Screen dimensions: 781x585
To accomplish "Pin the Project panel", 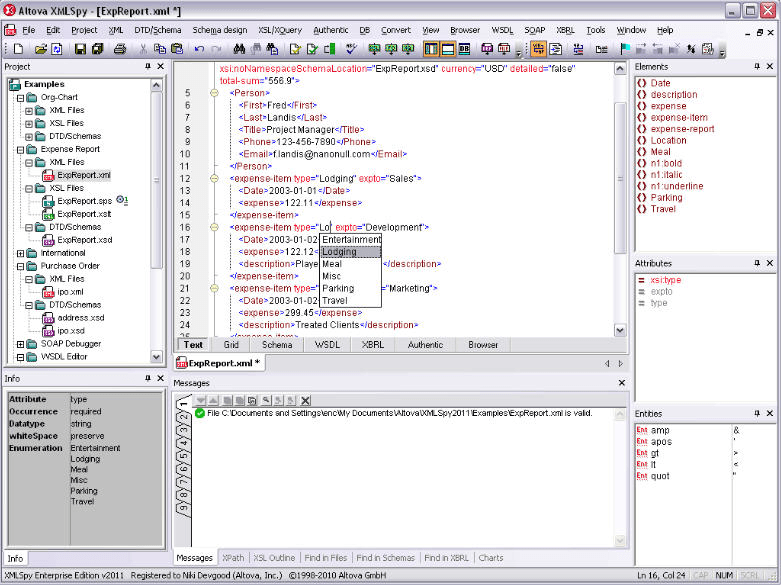I will (148, 66).
